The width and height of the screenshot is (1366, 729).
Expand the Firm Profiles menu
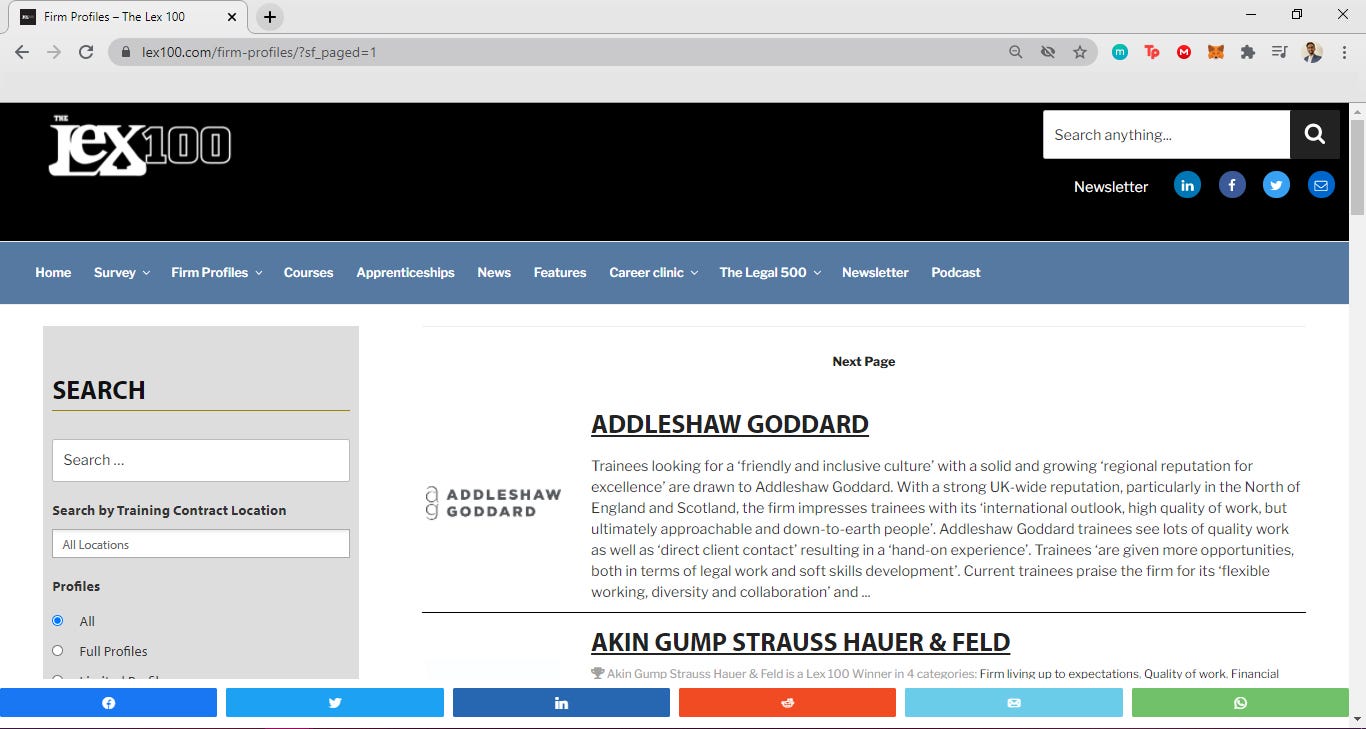(x=217, y=272)
